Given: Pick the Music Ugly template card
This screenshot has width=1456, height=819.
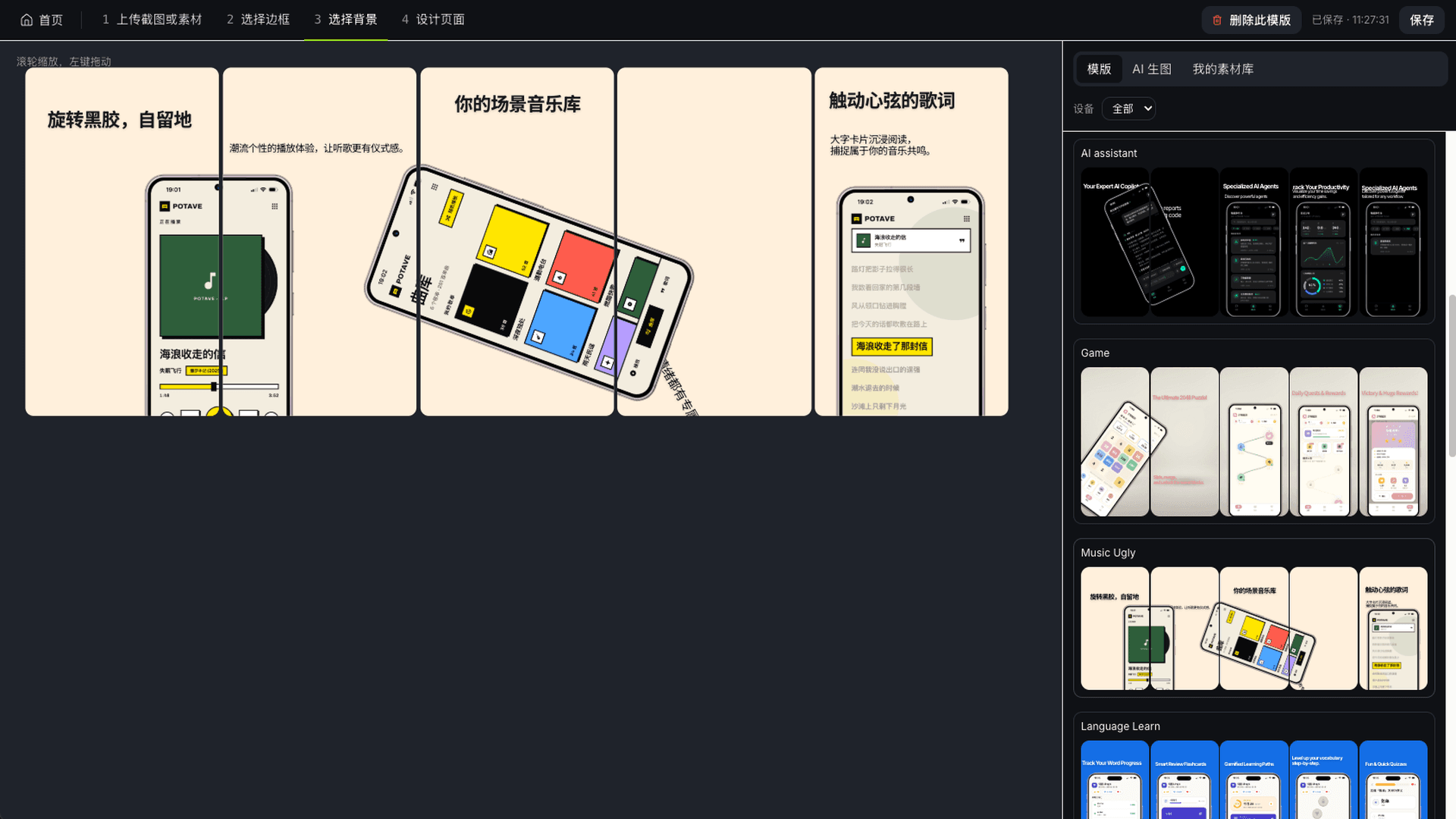Looking at the screenshot, I should click(x=1254, y=618).
